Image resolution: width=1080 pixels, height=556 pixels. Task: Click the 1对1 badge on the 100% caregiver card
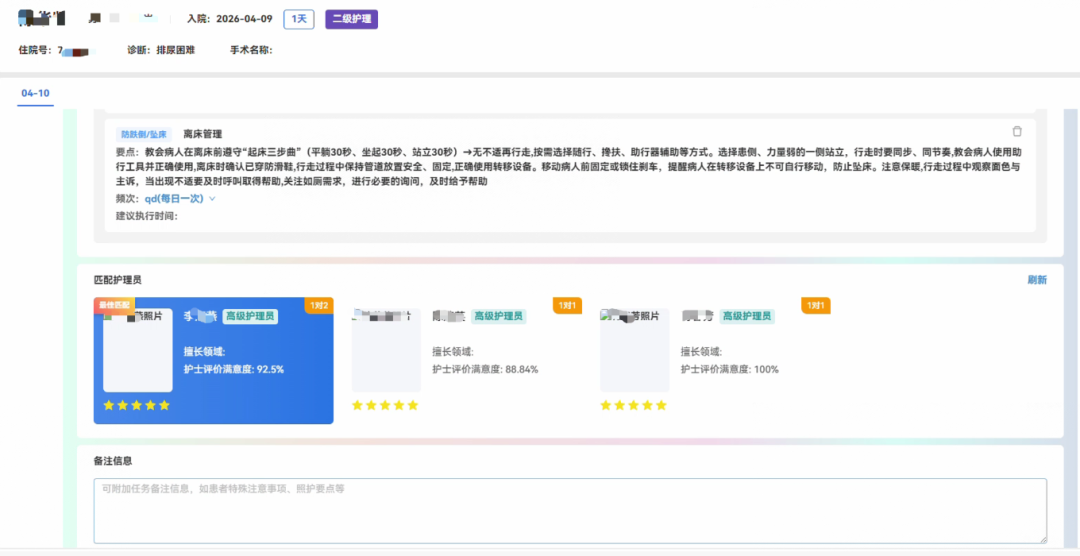coord(816,305)
